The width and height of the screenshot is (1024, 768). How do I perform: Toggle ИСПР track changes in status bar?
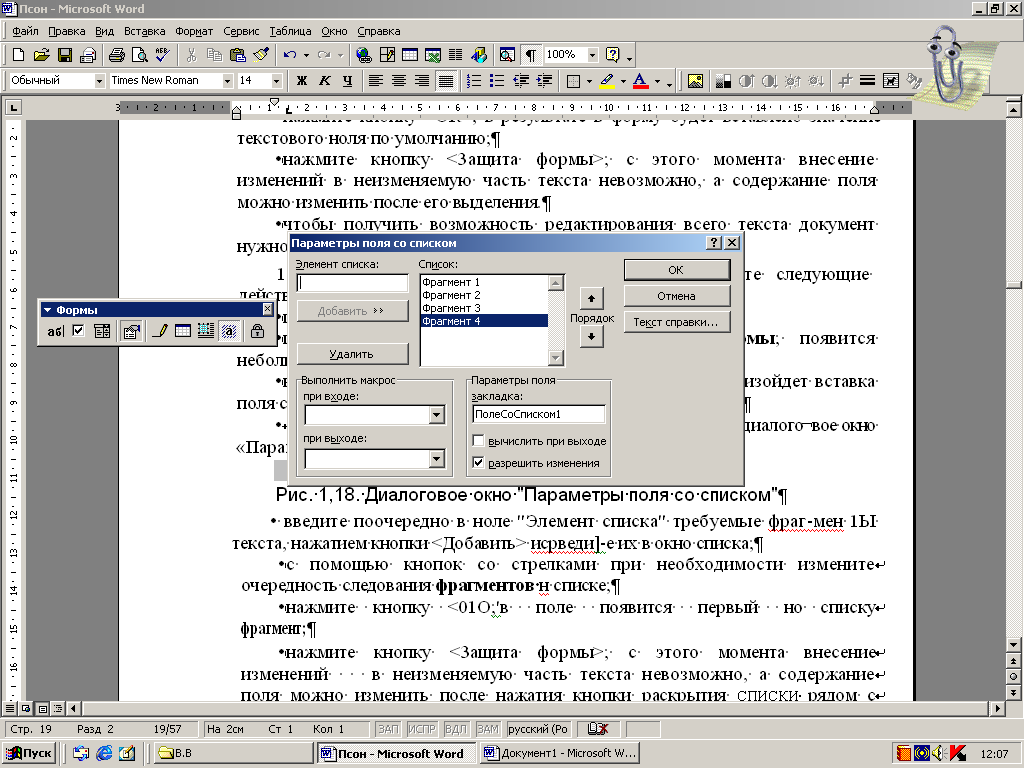point(421,729)
